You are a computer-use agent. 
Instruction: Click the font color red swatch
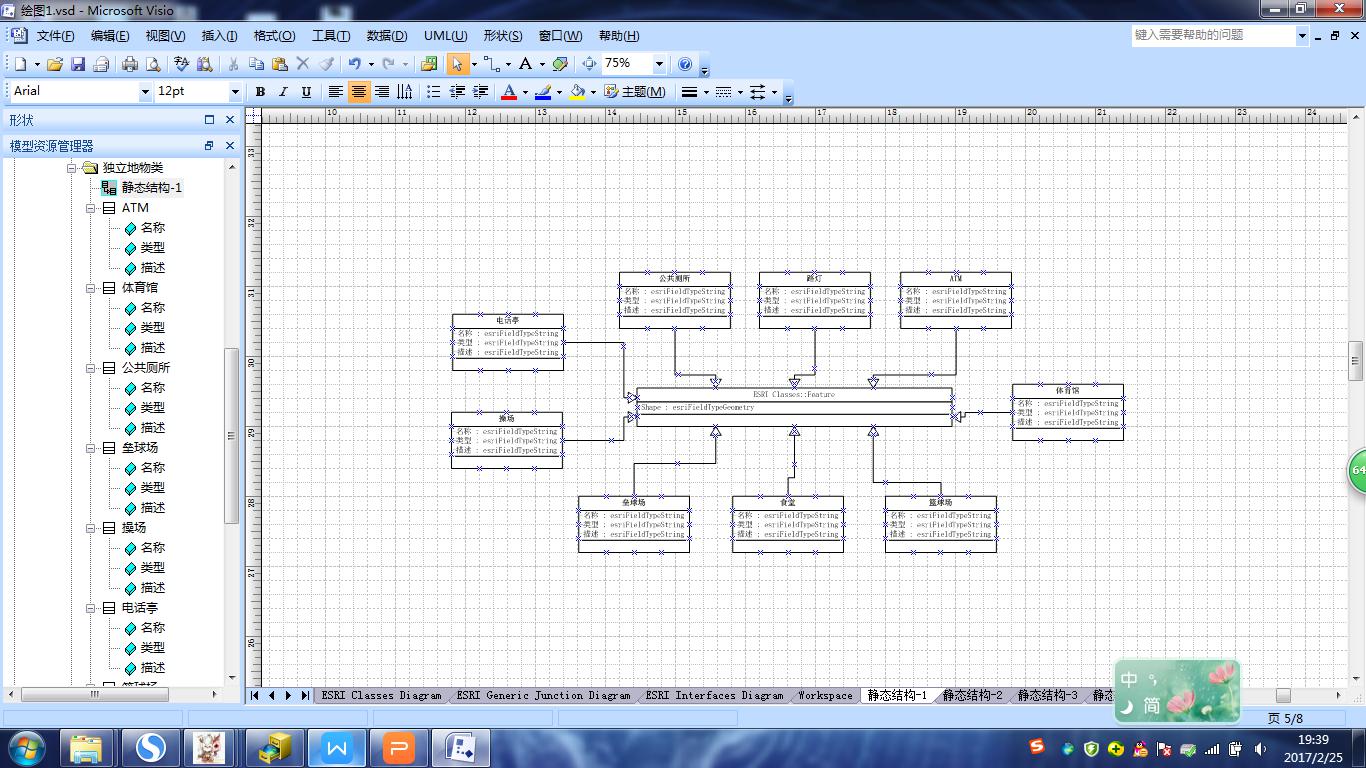coord(508,92)
